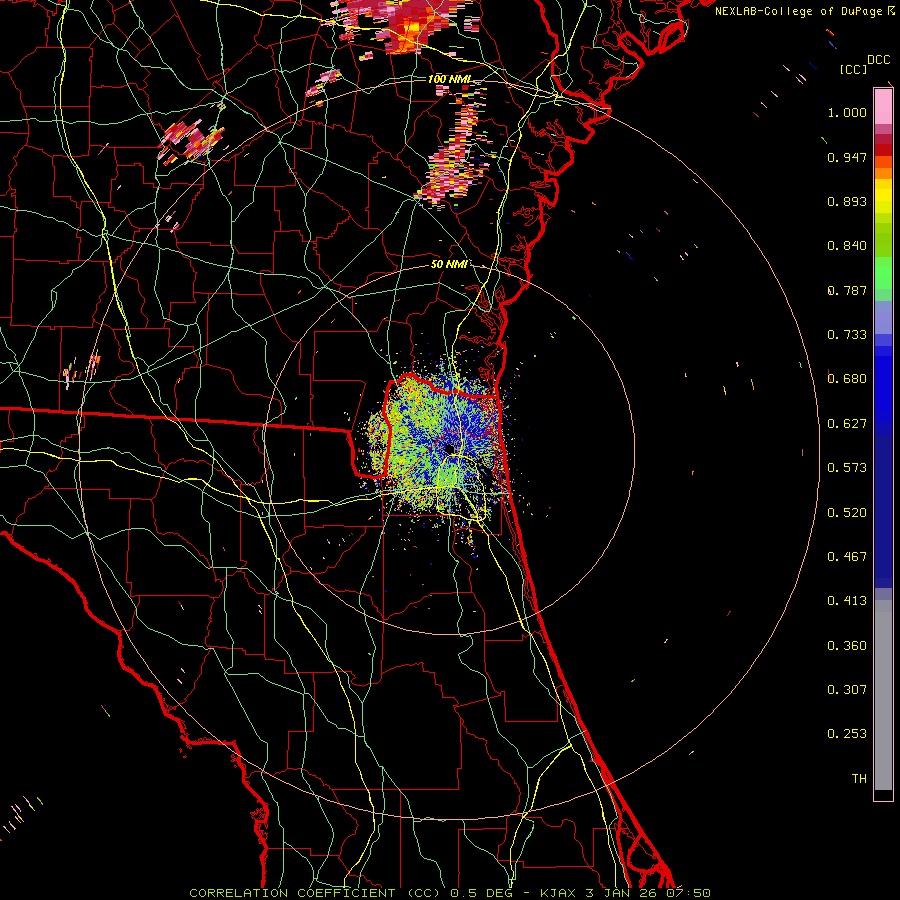This screenshot has width=900, height=900.
Task: Select the 0.893 scale value
Action: click(847, 201)
